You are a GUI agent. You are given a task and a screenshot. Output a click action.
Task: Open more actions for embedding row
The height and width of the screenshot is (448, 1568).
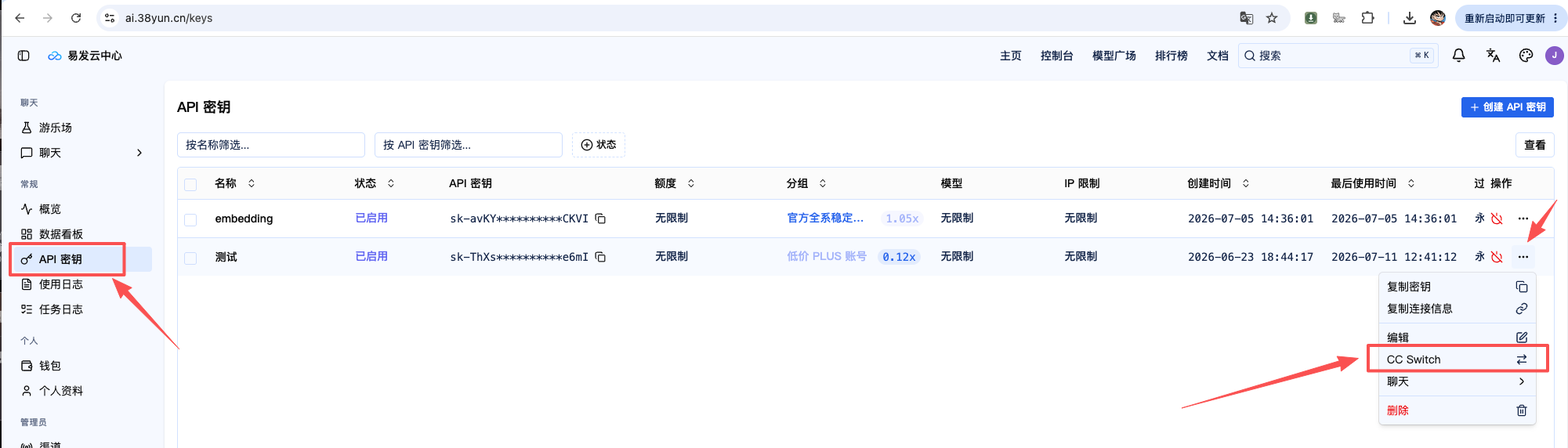1523,219
